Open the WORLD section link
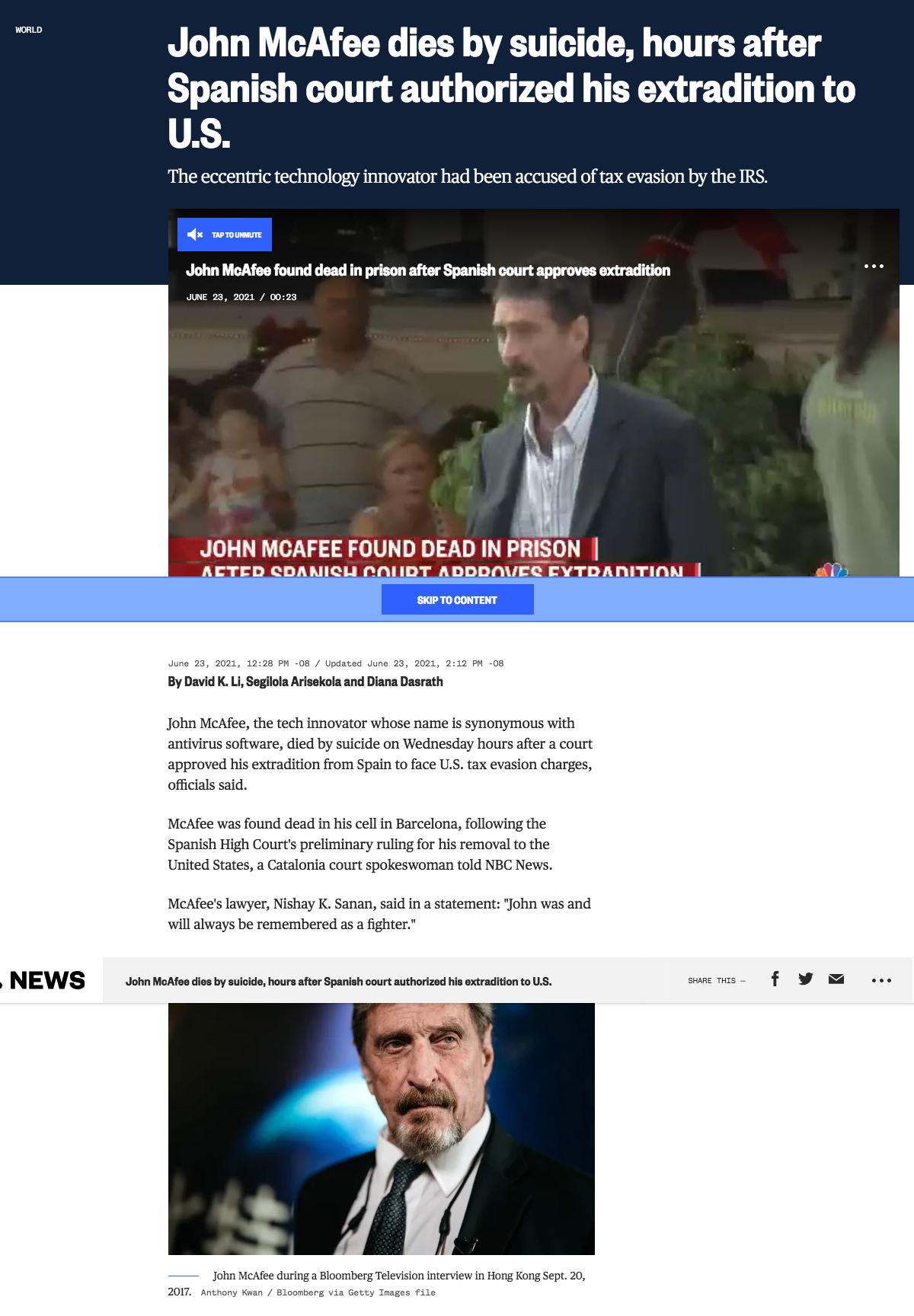The image size is (914, 1316). click(x=29, y=30)
